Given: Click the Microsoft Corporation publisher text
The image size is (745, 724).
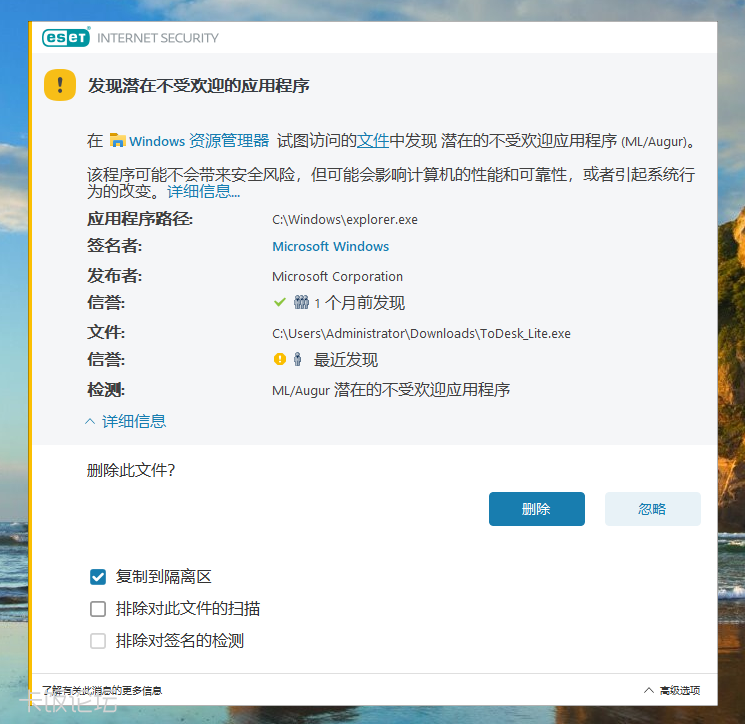Looking at the screenshot, I should (x=337, y=276).
